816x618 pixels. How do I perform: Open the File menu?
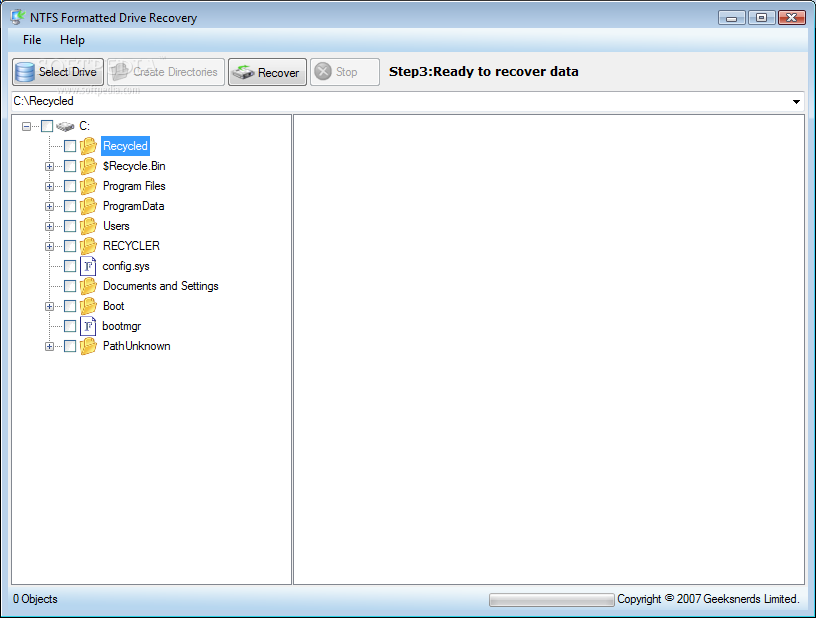tap(32, 40)
